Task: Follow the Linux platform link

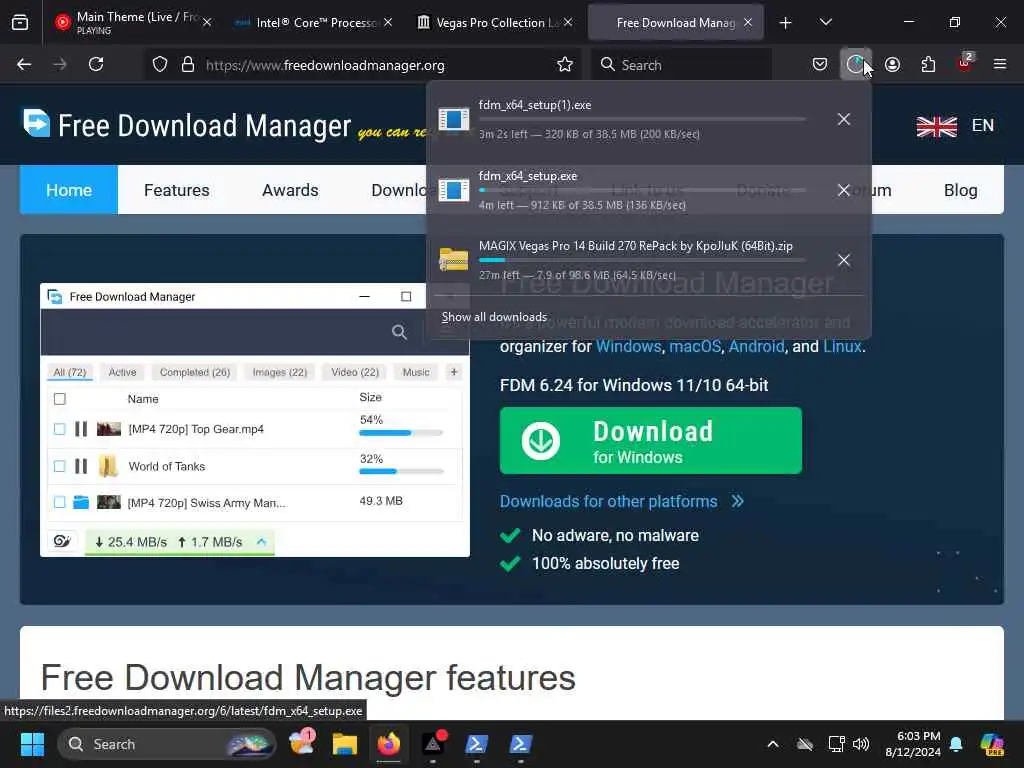Action: click(x=842, y=346)
